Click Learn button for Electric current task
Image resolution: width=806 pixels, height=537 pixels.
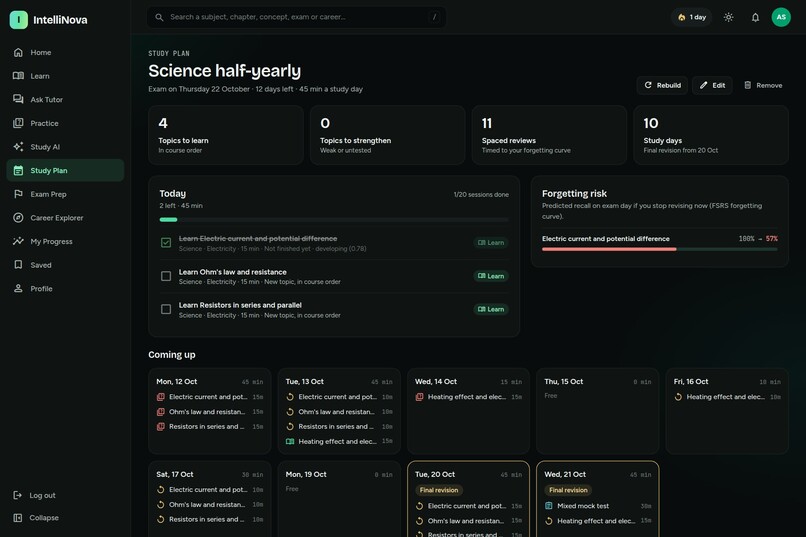491,243
